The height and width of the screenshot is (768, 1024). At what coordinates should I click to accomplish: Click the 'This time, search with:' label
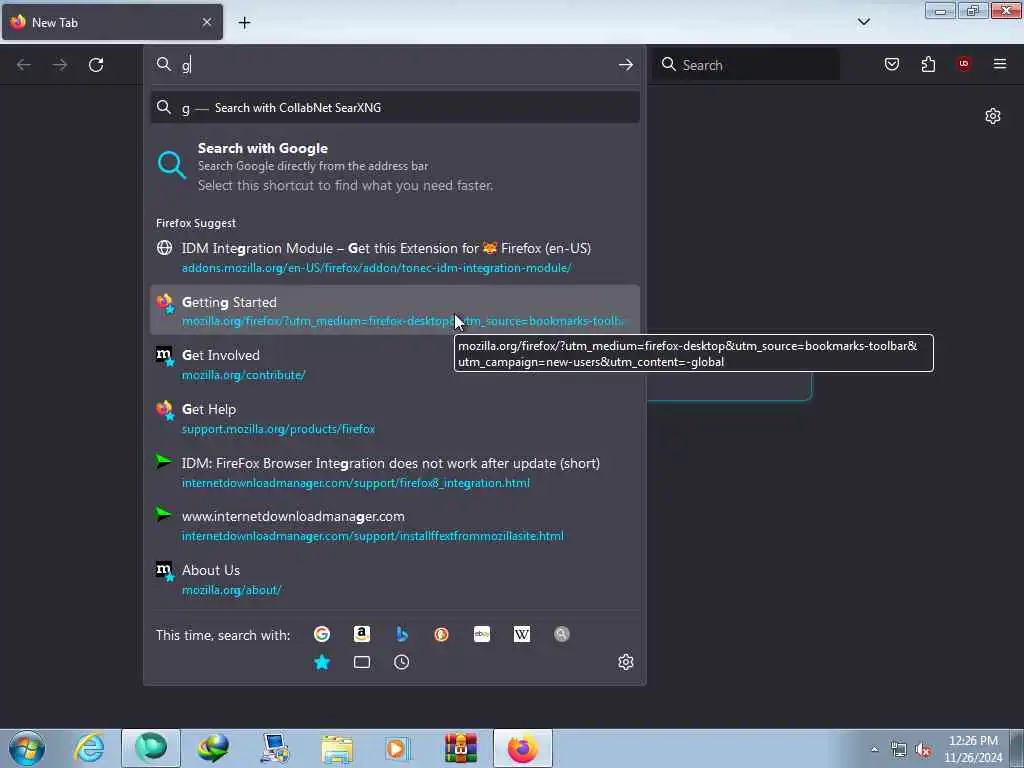click(223, 635)
